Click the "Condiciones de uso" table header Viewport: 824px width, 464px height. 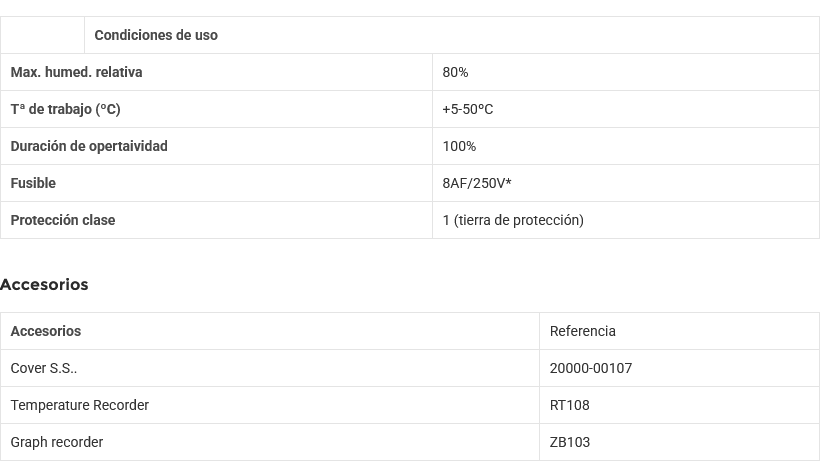(156, 35)
